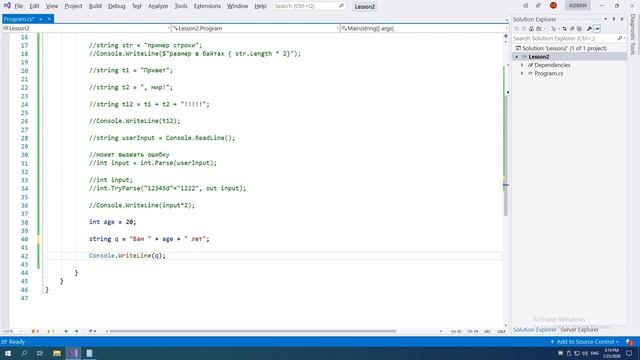Click the search magnifier in Solution Explorer
Viewport: 640px width, 360px height.
click(620, 38)
